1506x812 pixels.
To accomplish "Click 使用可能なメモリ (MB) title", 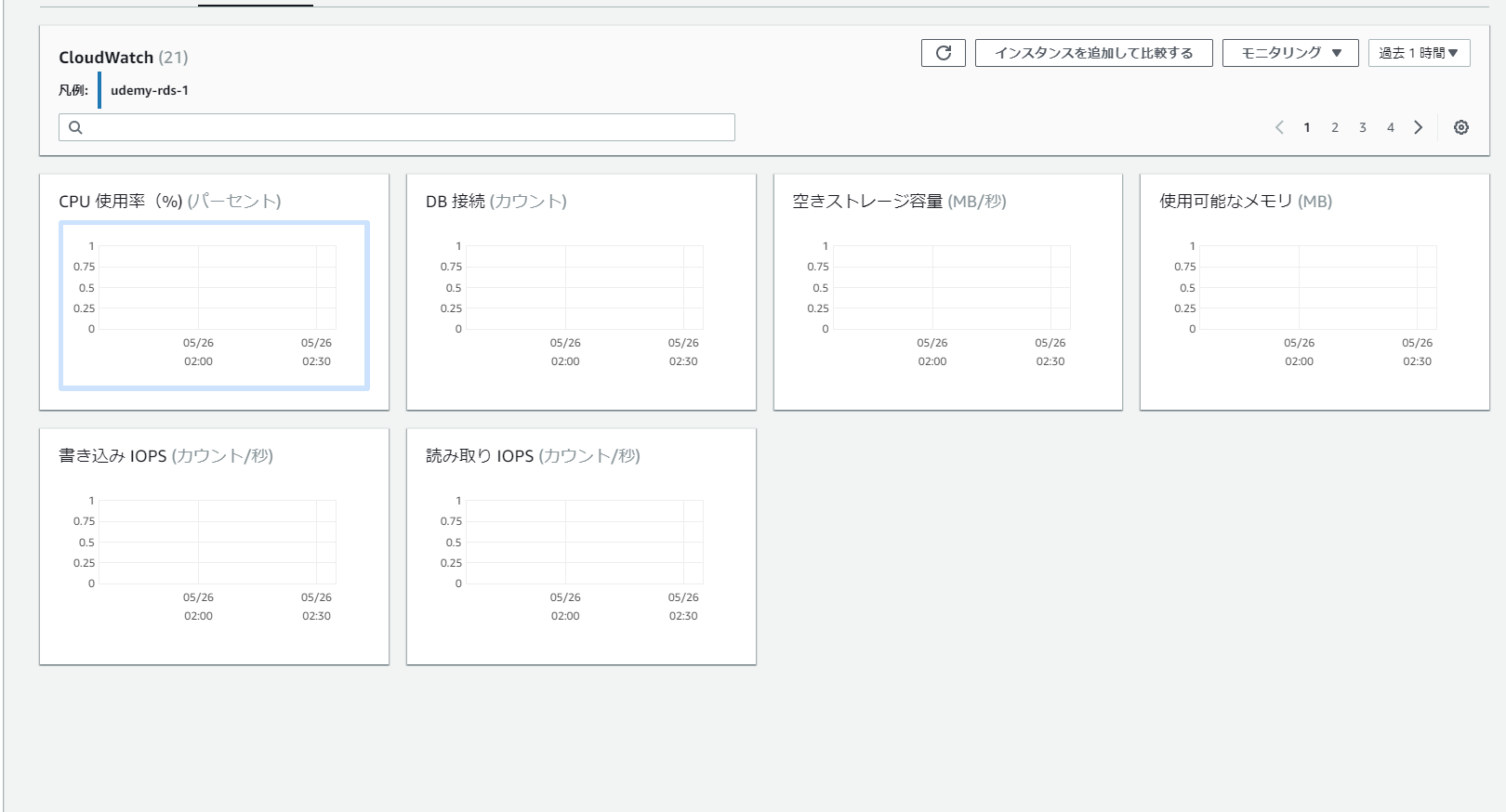I will tap(1246, 201).
